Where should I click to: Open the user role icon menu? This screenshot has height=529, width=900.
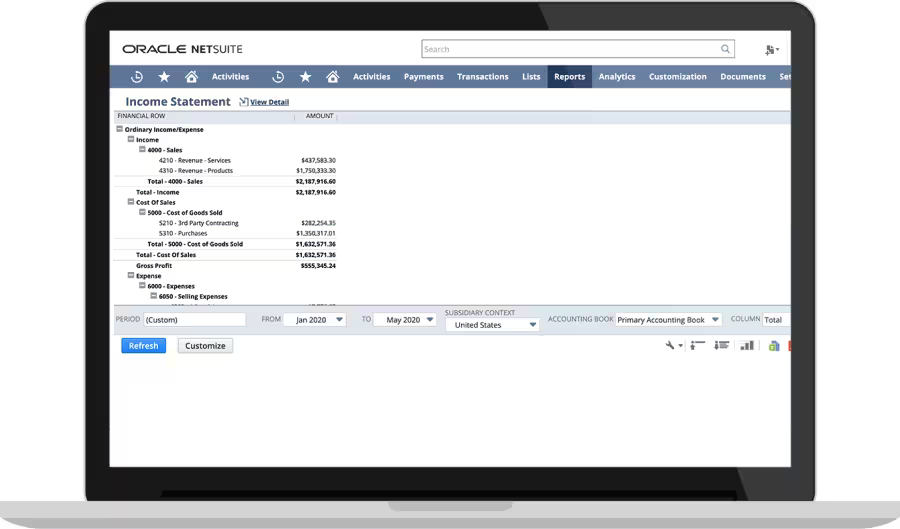point(771,50)
